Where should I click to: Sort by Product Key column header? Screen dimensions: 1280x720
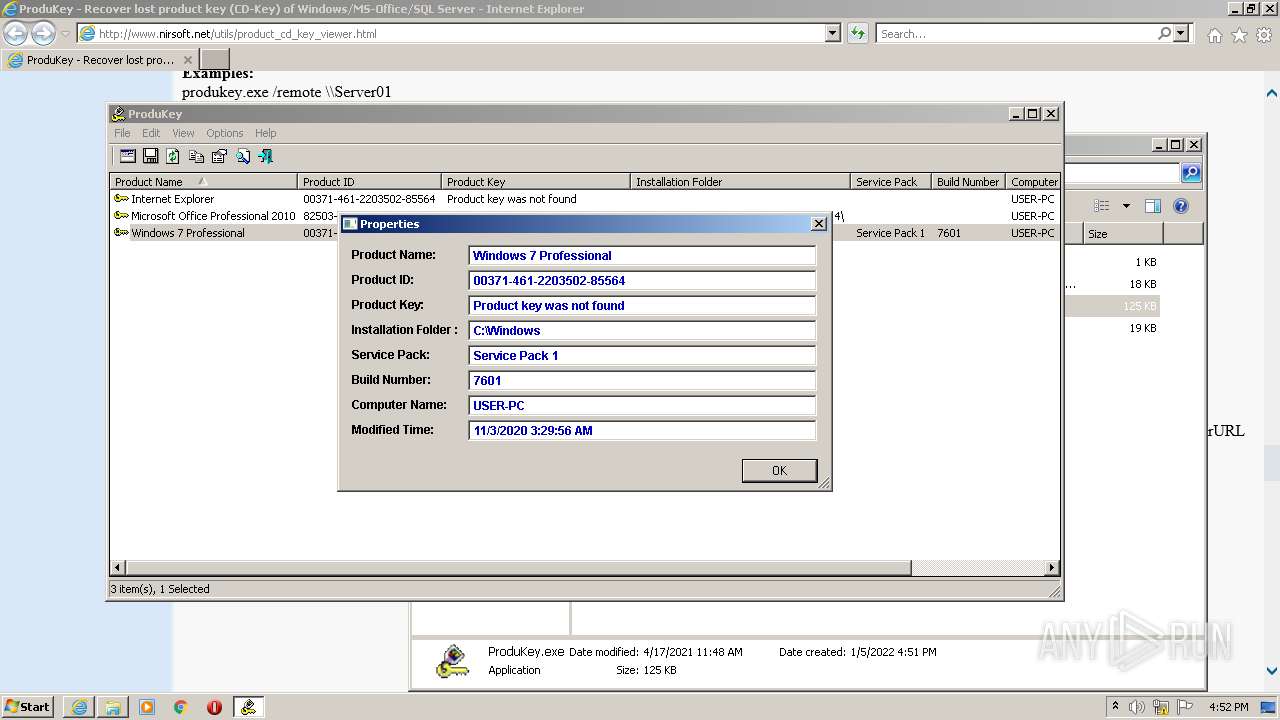click(536, 181)
